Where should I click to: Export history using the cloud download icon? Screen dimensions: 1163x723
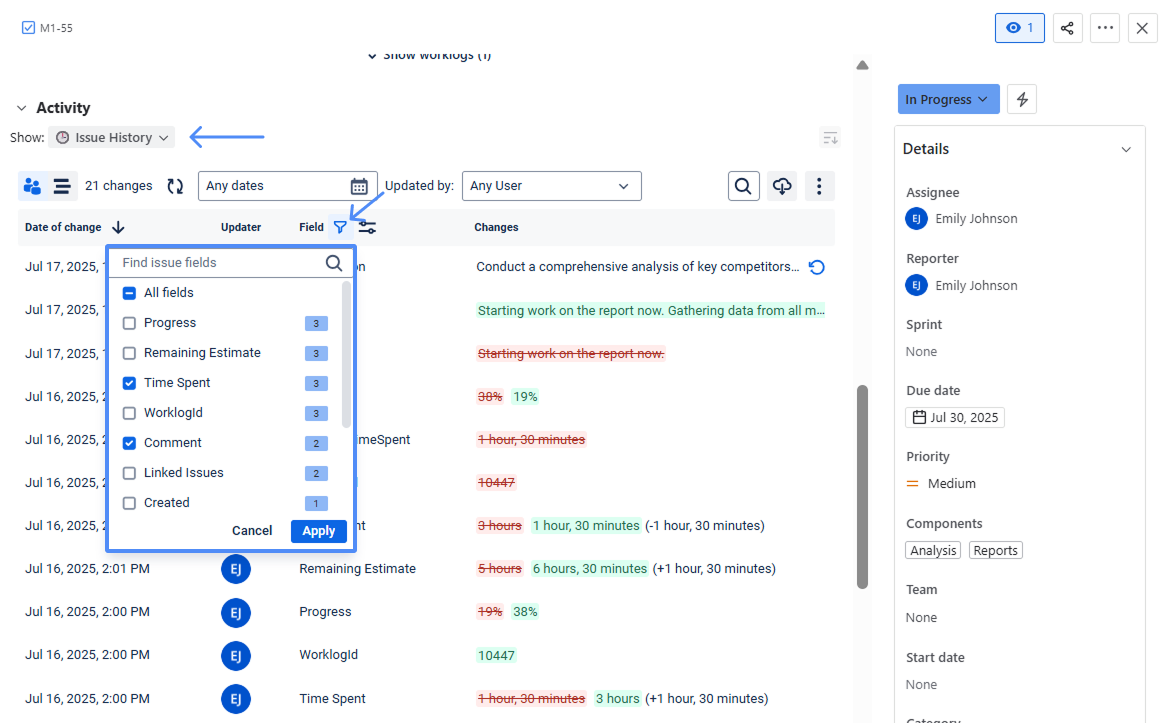tap(781, 185)
